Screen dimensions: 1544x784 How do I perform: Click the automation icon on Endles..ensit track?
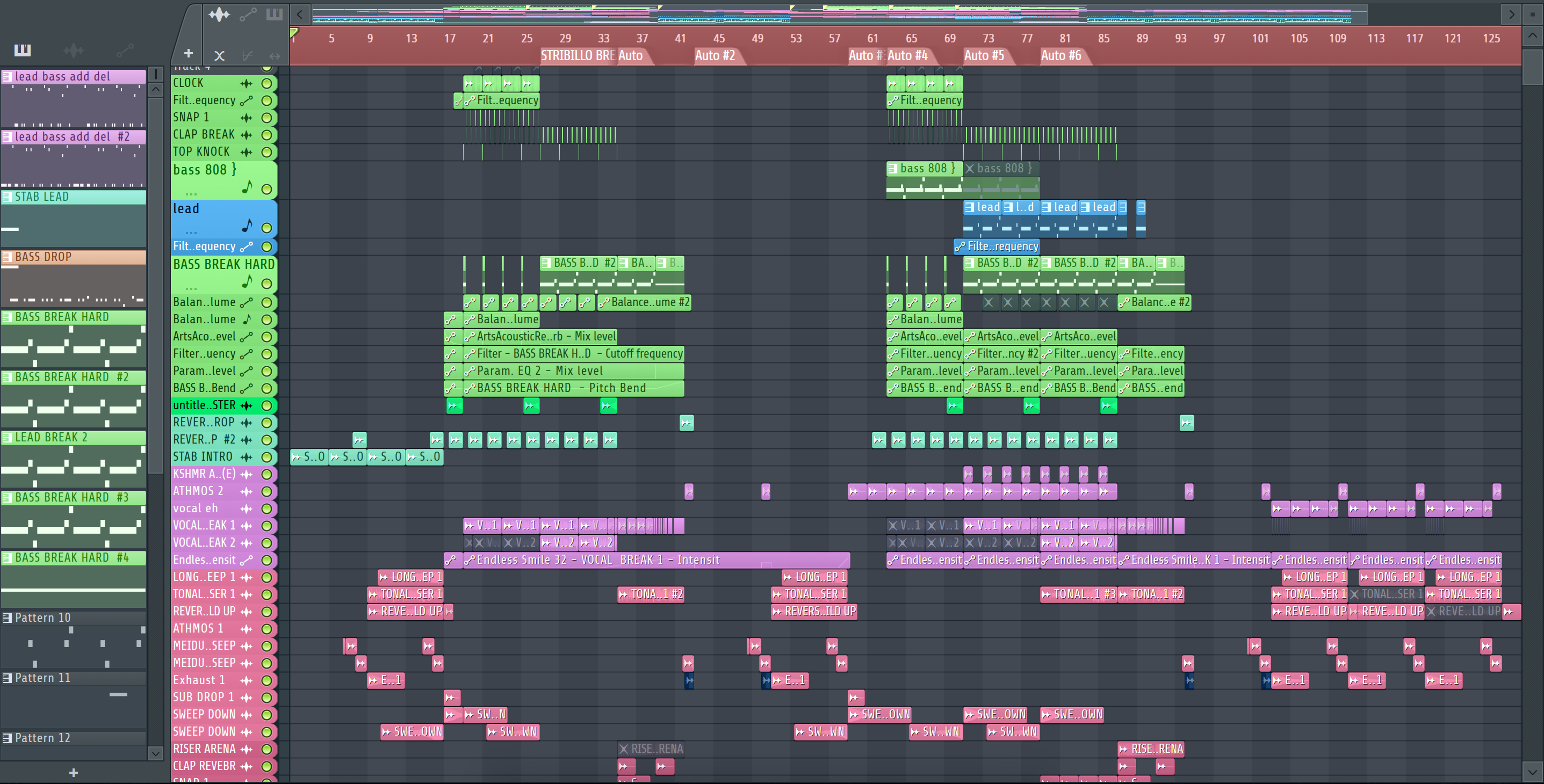coord(247,560)
